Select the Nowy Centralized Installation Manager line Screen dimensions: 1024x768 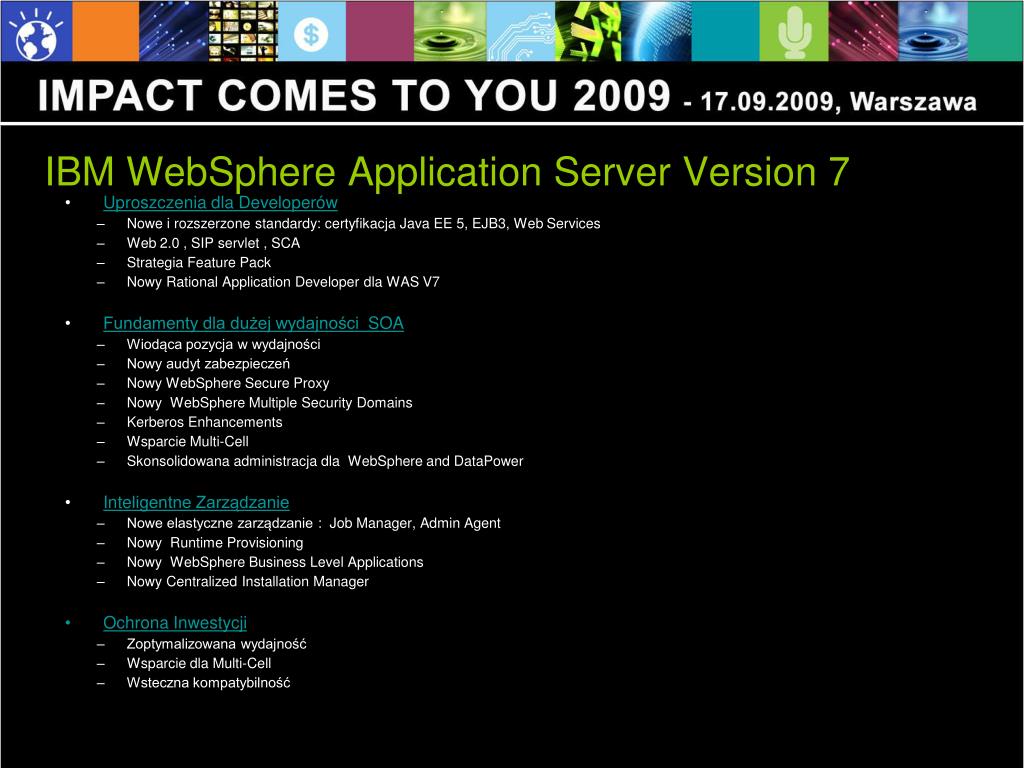coord(248,581)
